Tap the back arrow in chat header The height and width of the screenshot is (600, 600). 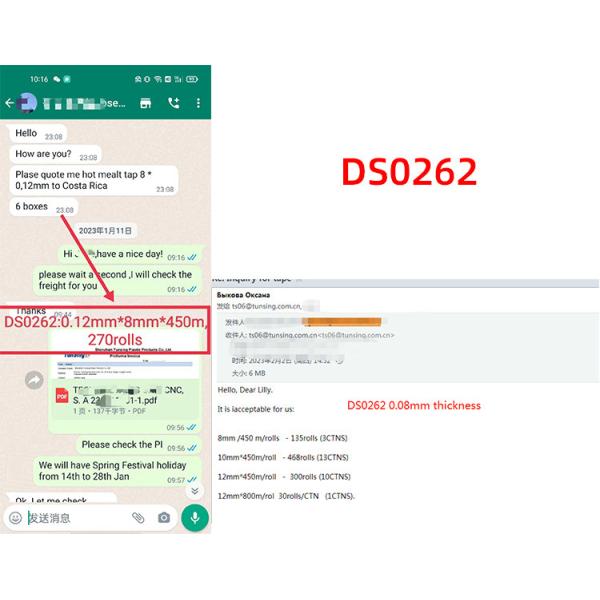point(9,103)
